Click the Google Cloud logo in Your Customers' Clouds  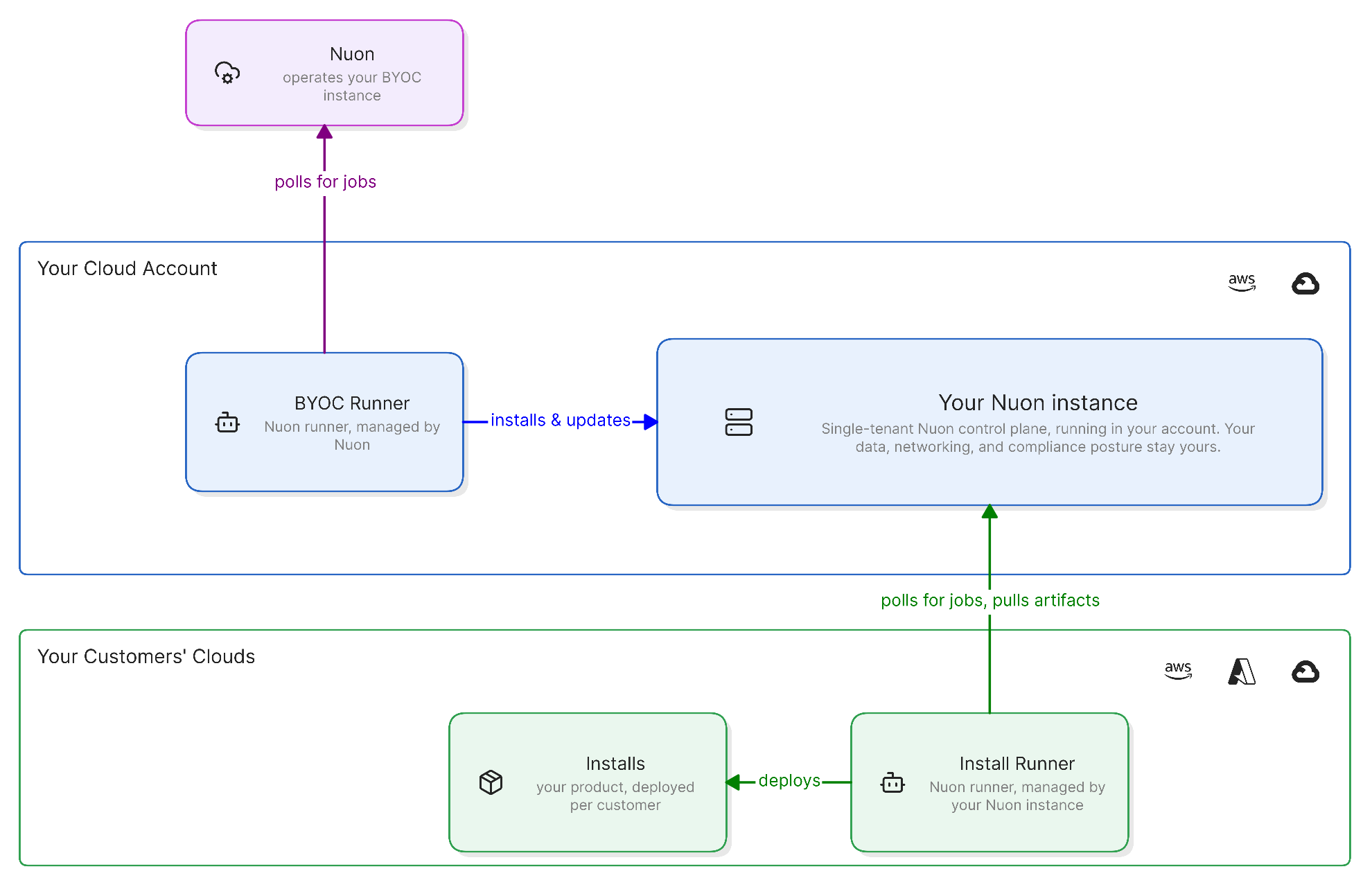[x=1305, y=671]
